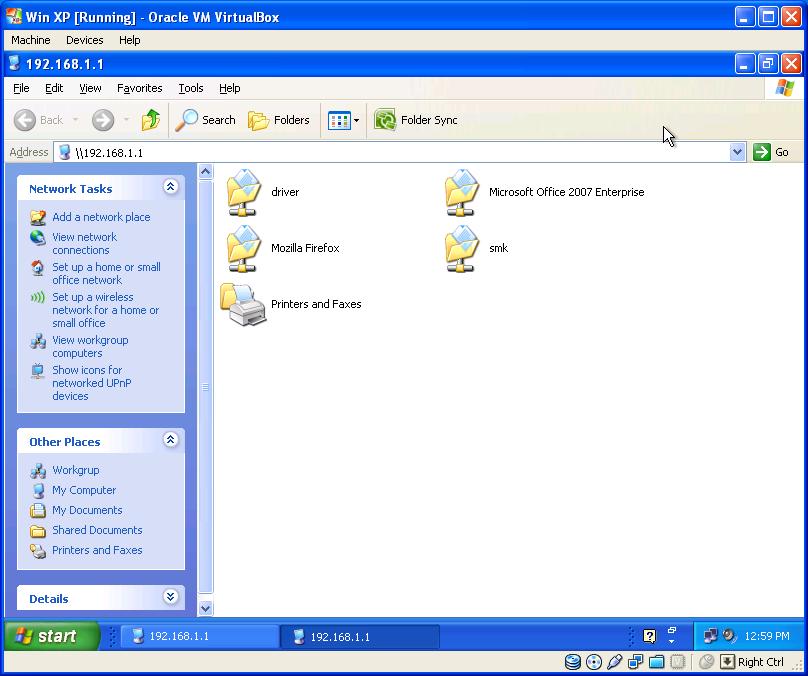Click the taskbar clock showing 12:59 PM
The image size is (808, 676).
(767, 636)
